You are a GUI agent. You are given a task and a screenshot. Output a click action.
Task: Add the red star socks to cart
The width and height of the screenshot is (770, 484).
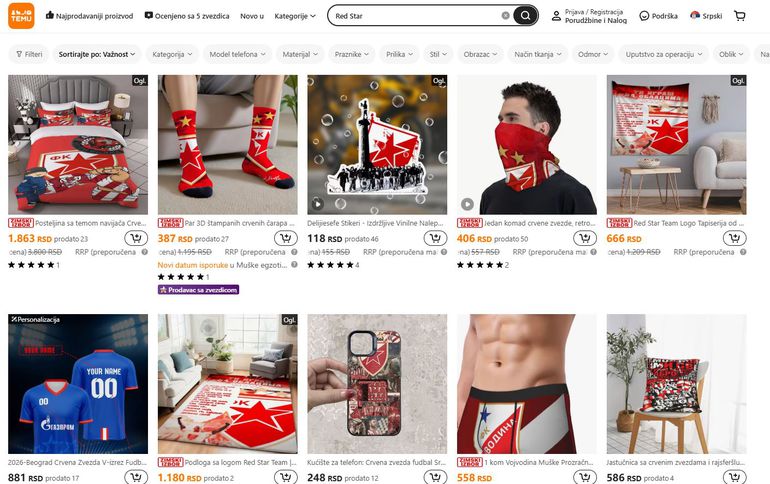pyautogui.click(x=286, y=239)
